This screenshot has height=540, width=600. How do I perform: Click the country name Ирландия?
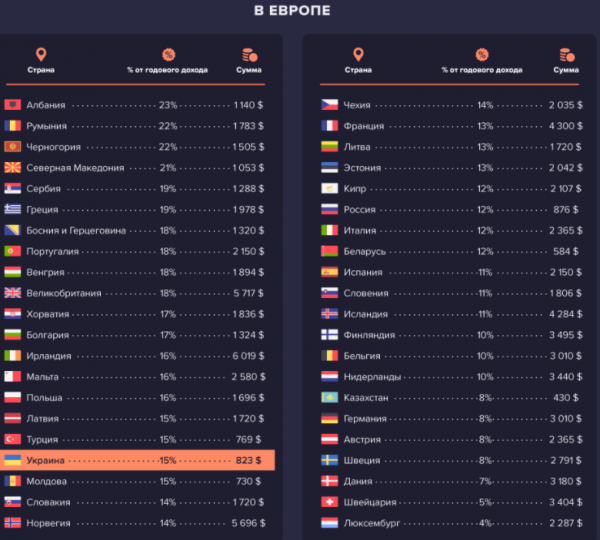point(50,356)
